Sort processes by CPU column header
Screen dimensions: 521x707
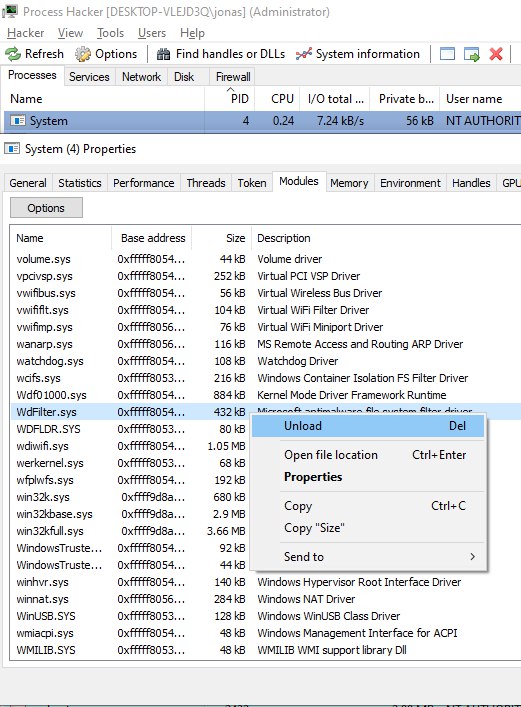coord(278,99)
